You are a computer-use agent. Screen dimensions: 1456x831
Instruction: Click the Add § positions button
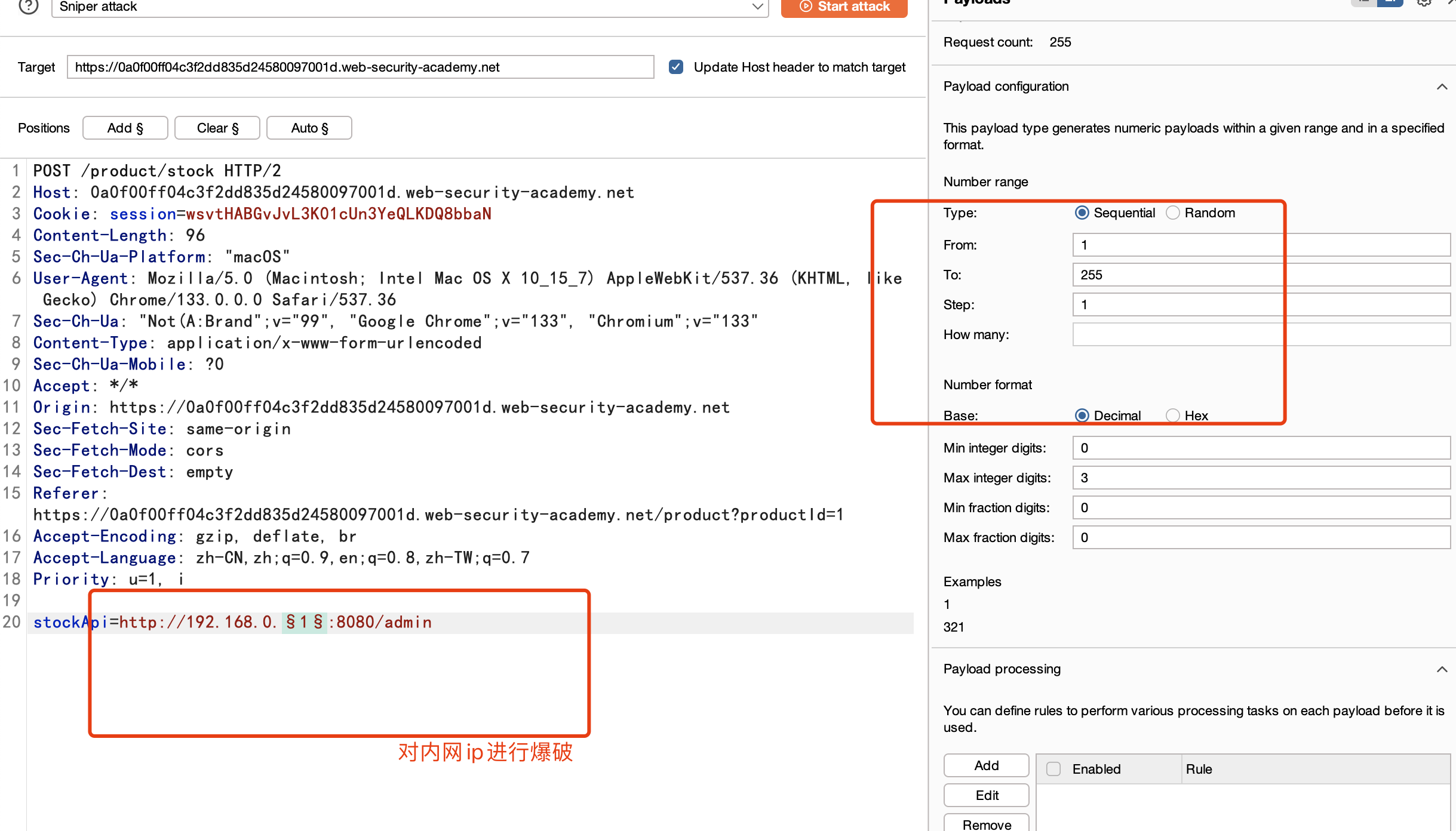pos(125,128)
